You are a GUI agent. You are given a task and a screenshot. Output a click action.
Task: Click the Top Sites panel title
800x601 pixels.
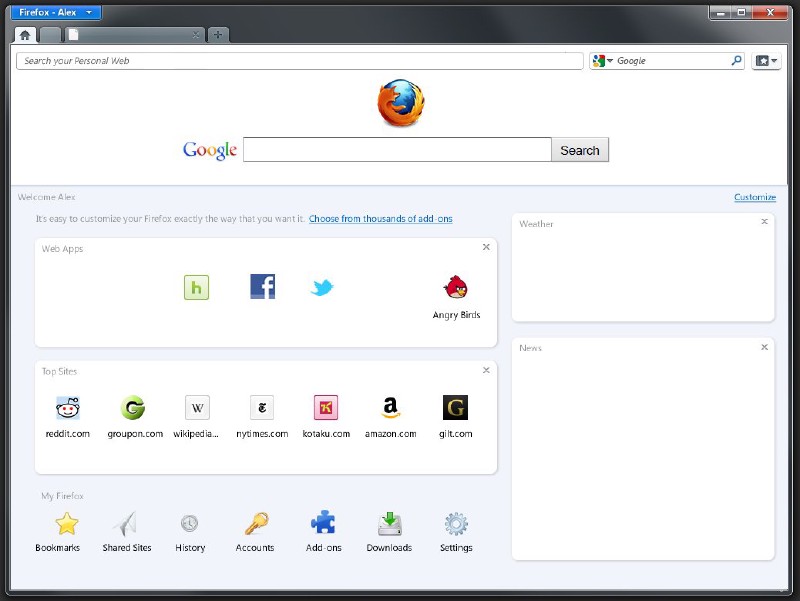[59, 371]
